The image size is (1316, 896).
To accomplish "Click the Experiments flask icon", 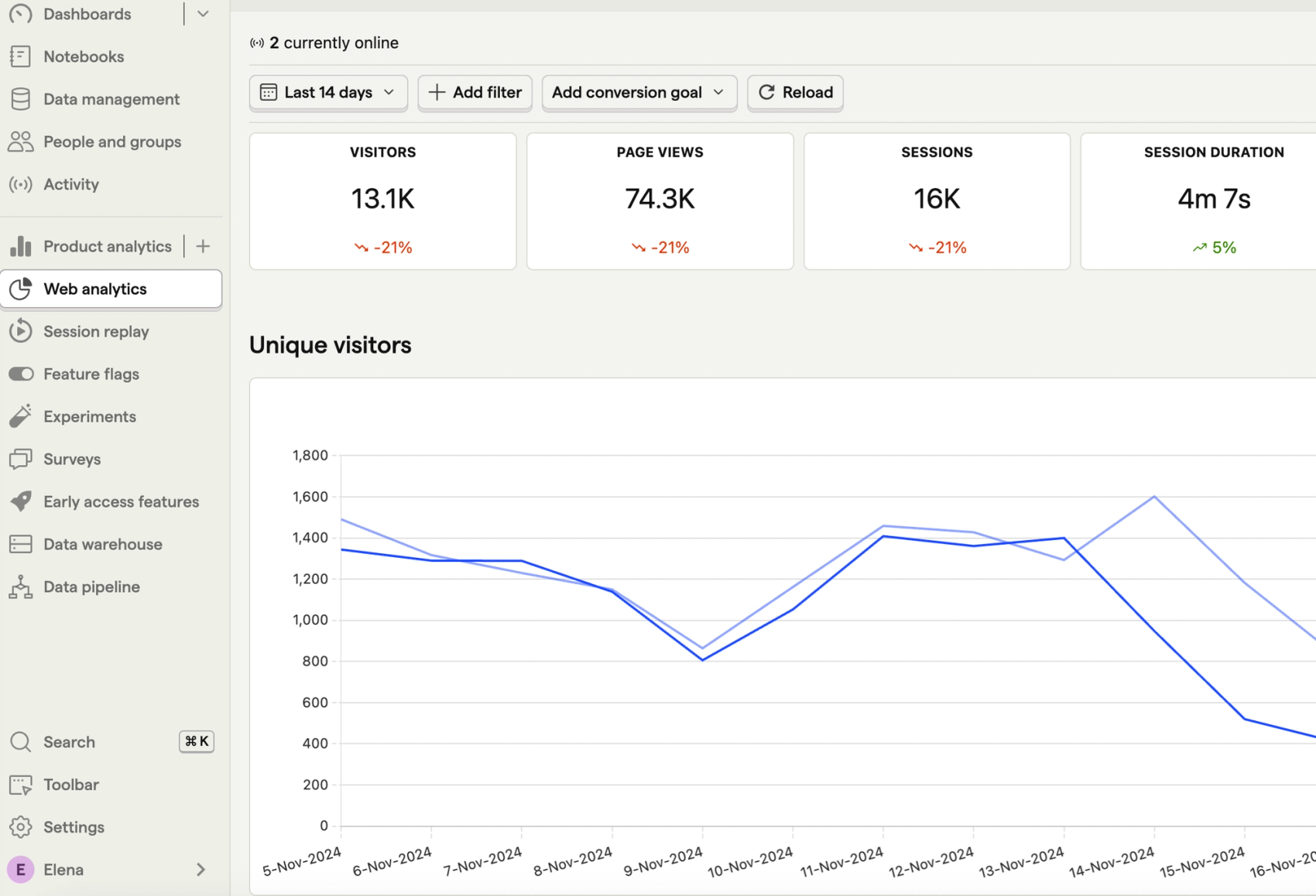I will [21, 416].
